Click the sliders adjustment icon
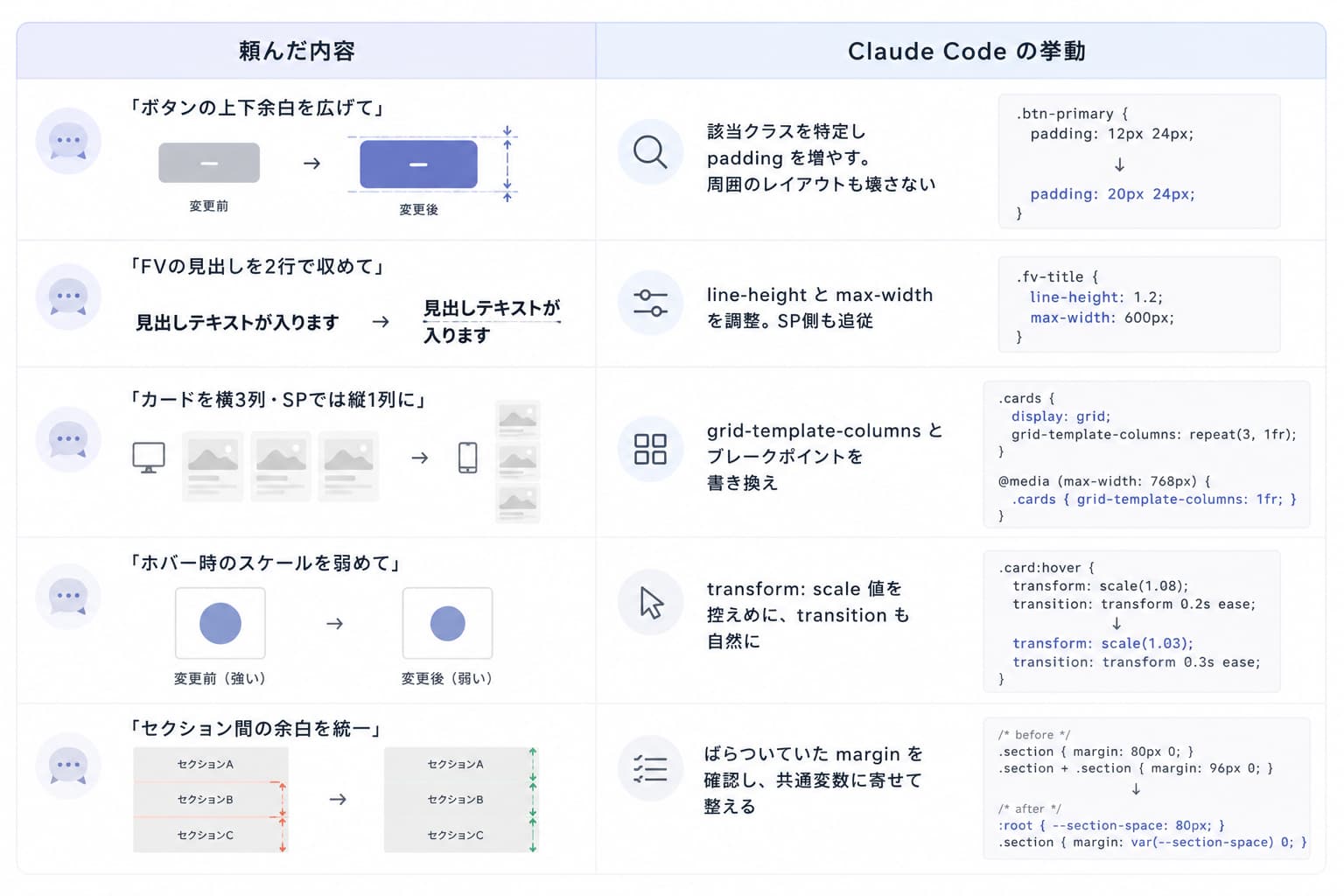 coord(650,303)
